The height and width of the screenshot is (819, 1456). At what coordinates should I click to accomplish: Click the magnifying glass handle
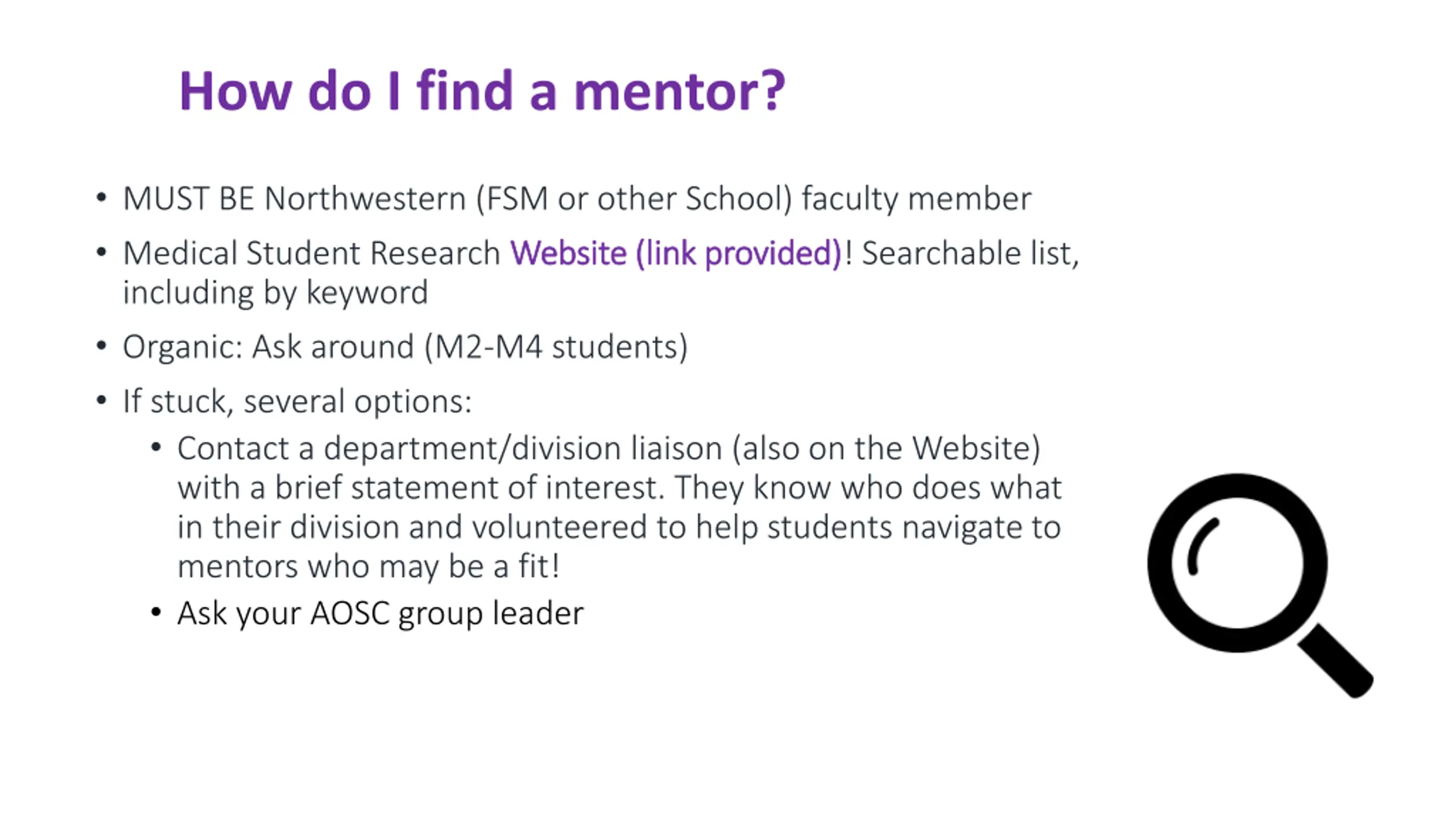click(x=1335, y=660)
